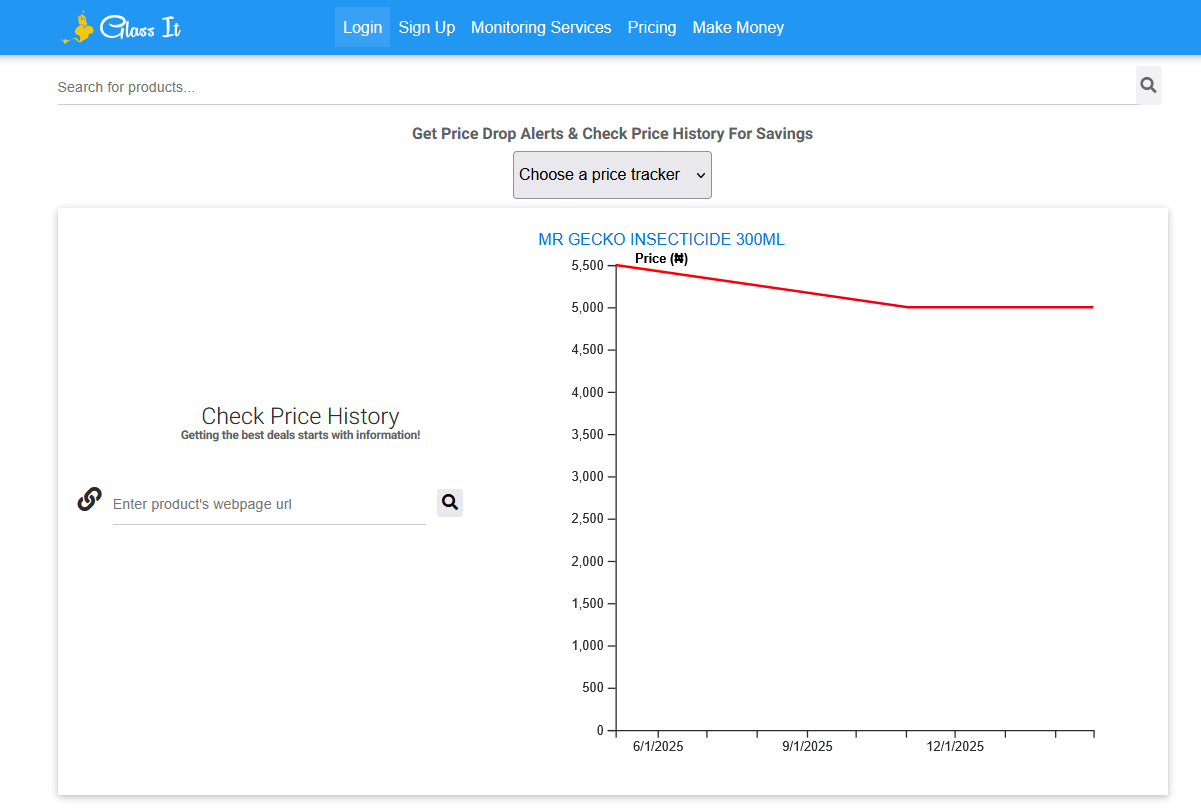Click the Price (₦) axis label
Viewport: 1201px width, 808px height.
[661, 258]
